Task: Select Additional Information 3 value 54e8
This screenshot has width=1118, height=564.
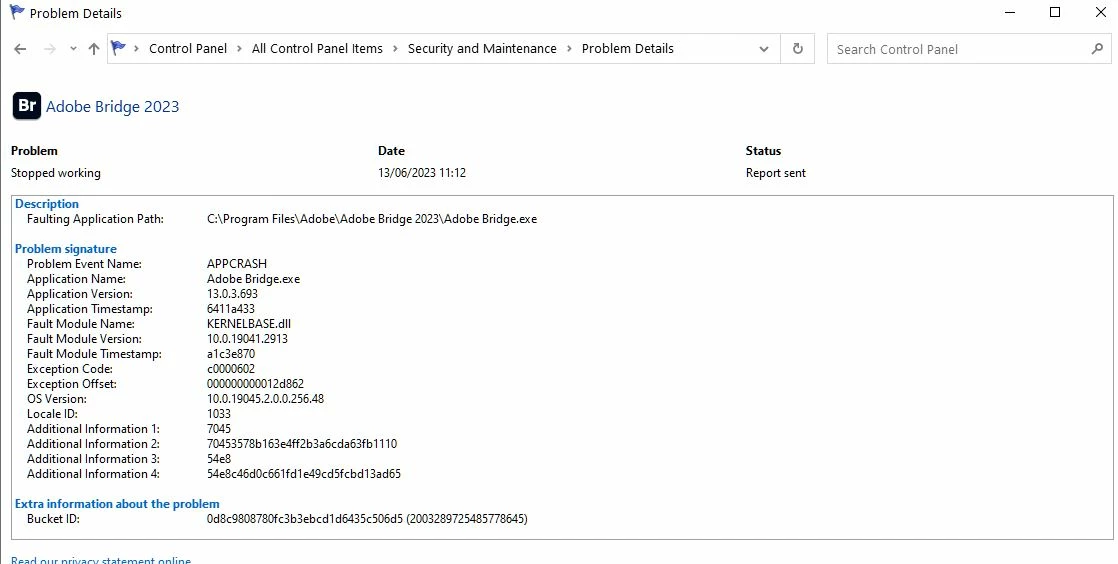Action: coord(219,458)
